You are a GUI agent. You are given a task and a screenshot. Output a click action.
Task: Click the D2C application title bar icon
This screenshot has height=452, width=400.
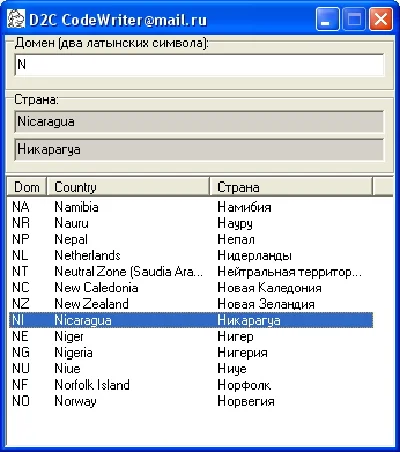16,19
